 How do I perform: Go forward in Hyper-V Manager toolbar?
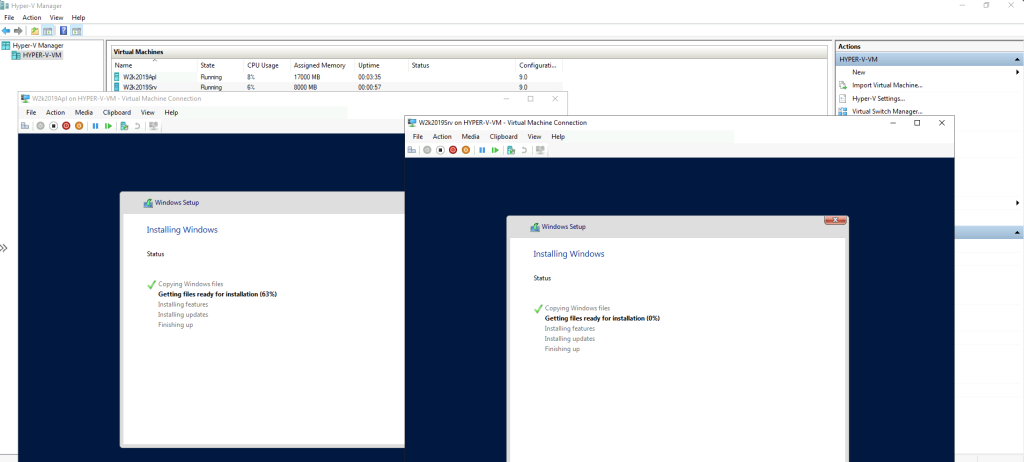click(x=18, y=31)
